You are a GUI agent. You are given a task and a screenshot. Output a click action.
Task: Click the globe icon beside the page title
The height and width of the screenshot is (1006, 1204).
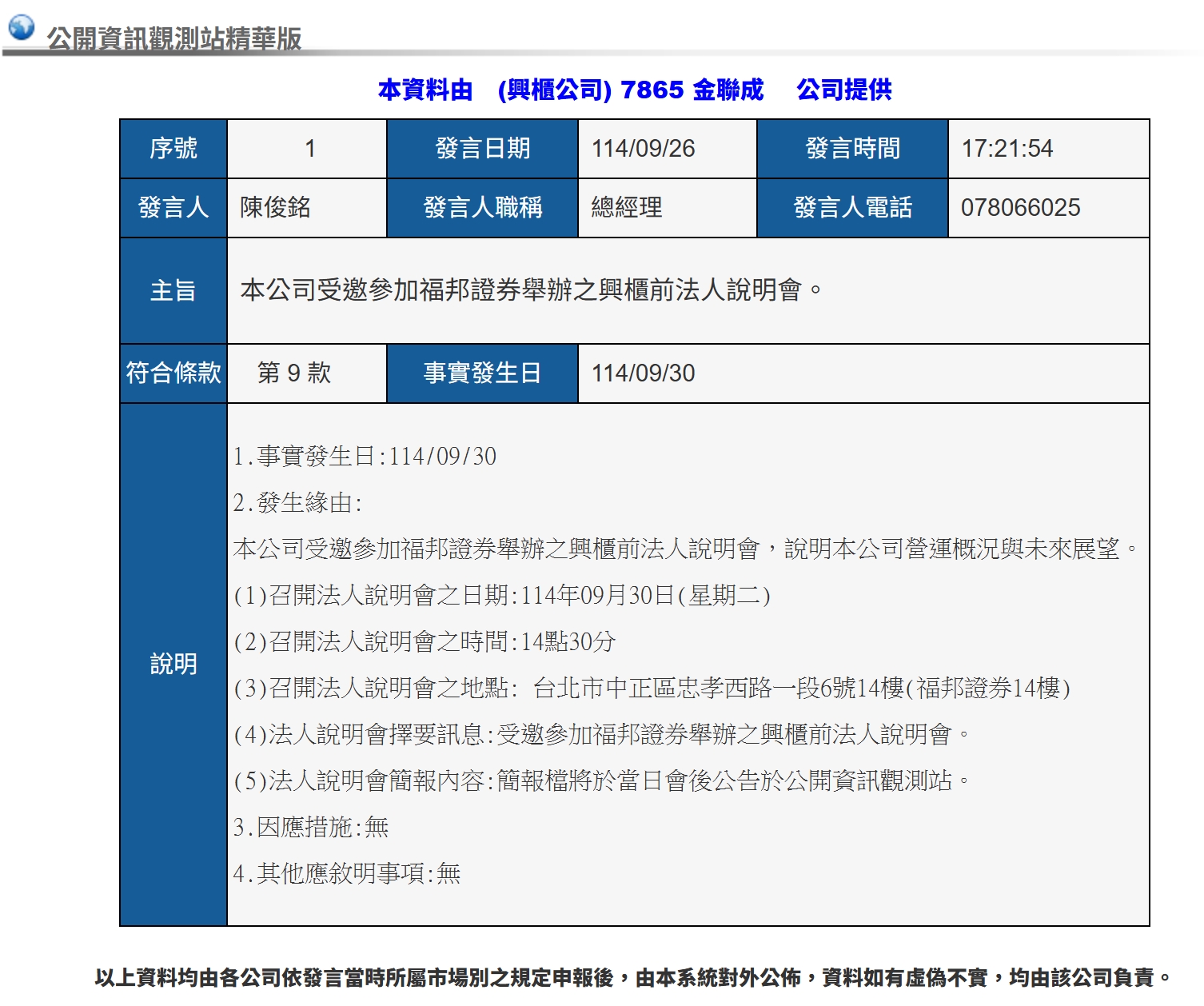tap(21, 27)
